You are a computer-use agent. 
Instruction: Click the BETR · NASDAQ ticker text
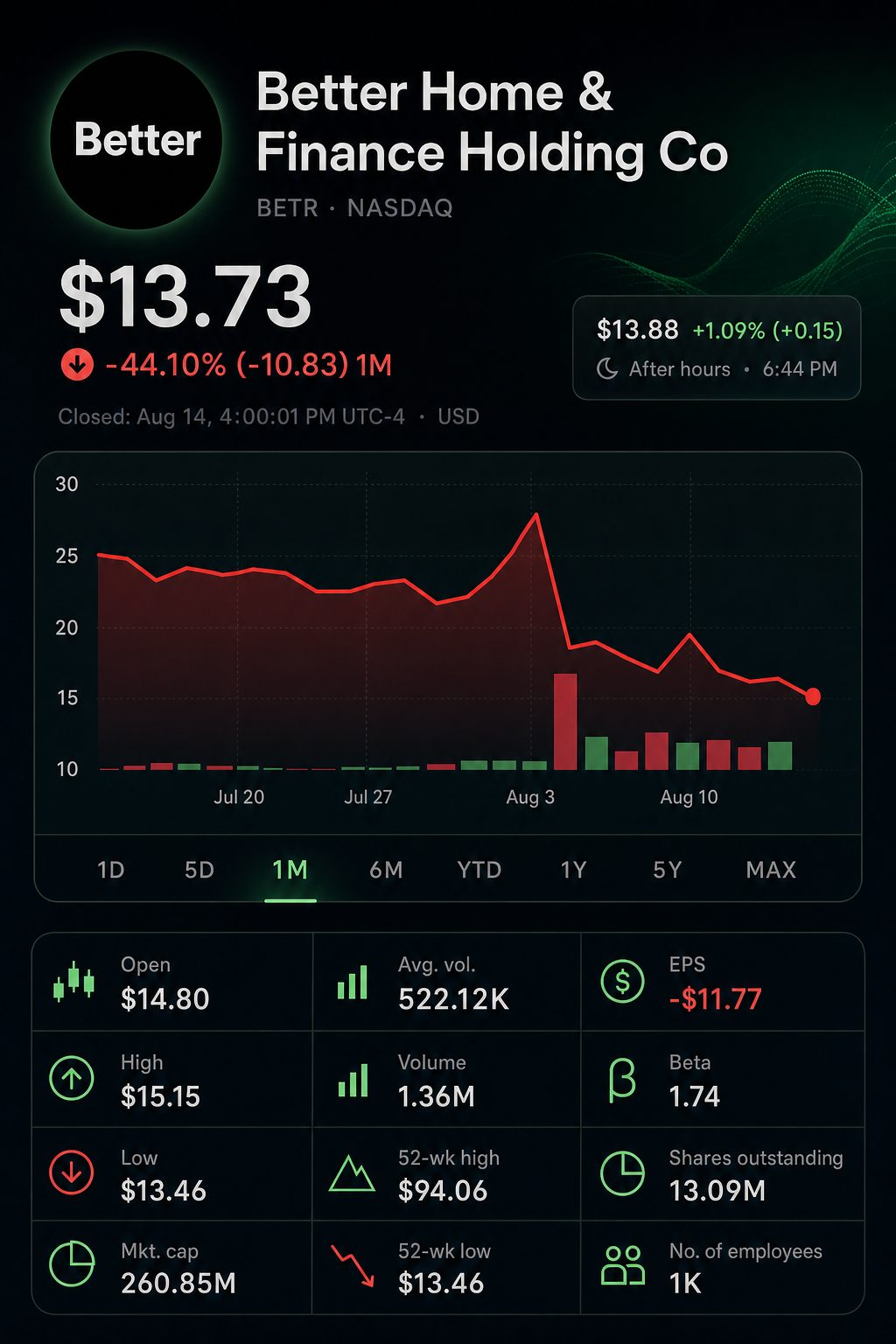pos(354,208)
